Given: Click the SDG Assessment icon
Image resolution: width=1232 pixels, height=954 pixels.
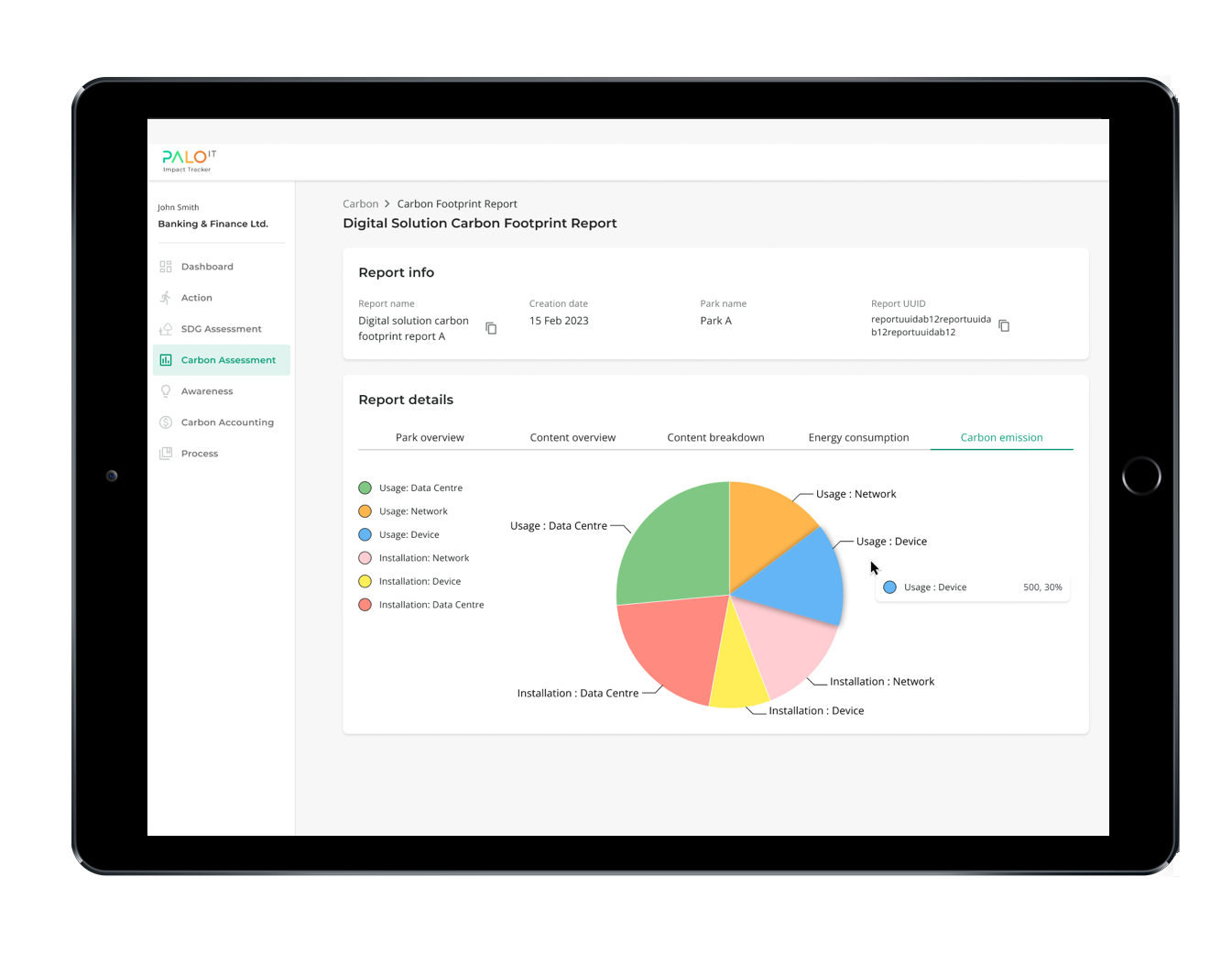Looking at the screenshot, I should click(x=166, y=329).
